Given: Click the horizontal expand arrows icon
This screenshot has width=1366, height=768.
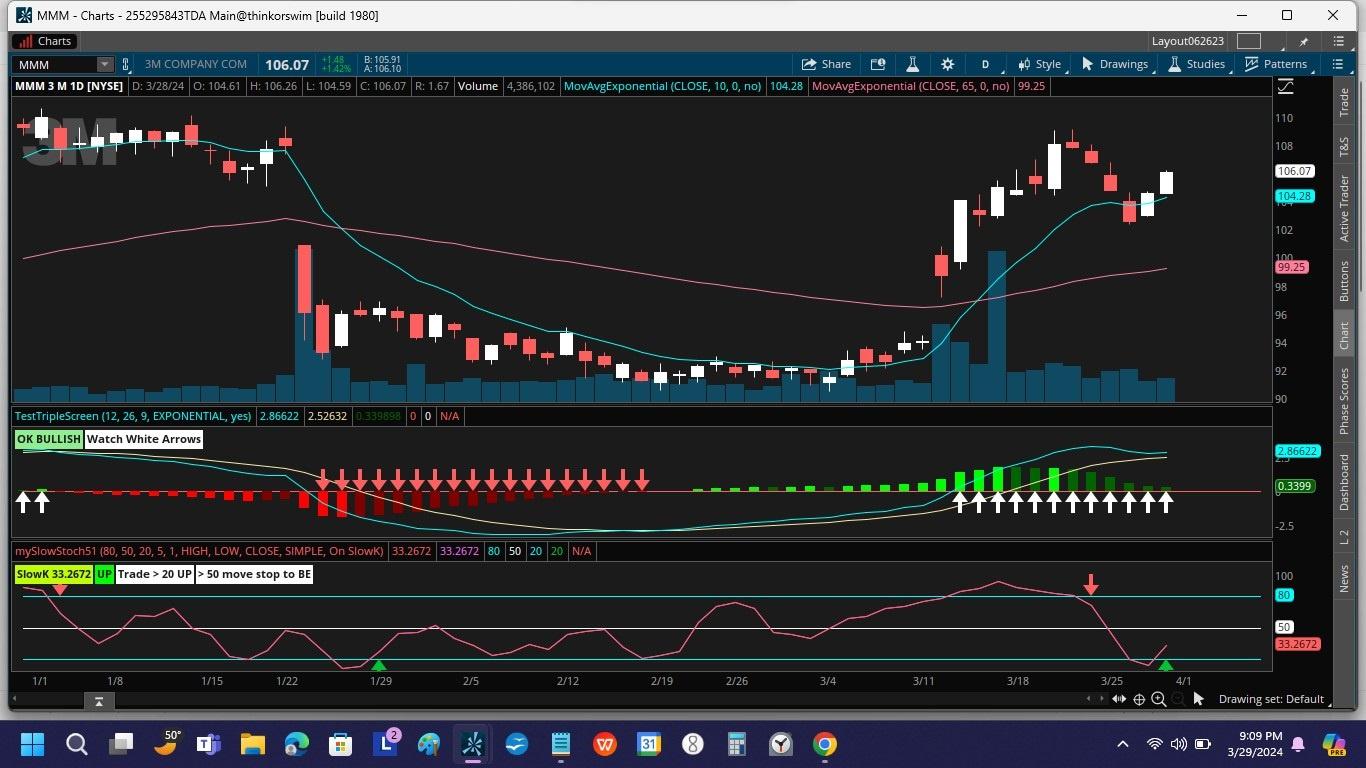Looking at the screenshot, I should pos(1119,699).
